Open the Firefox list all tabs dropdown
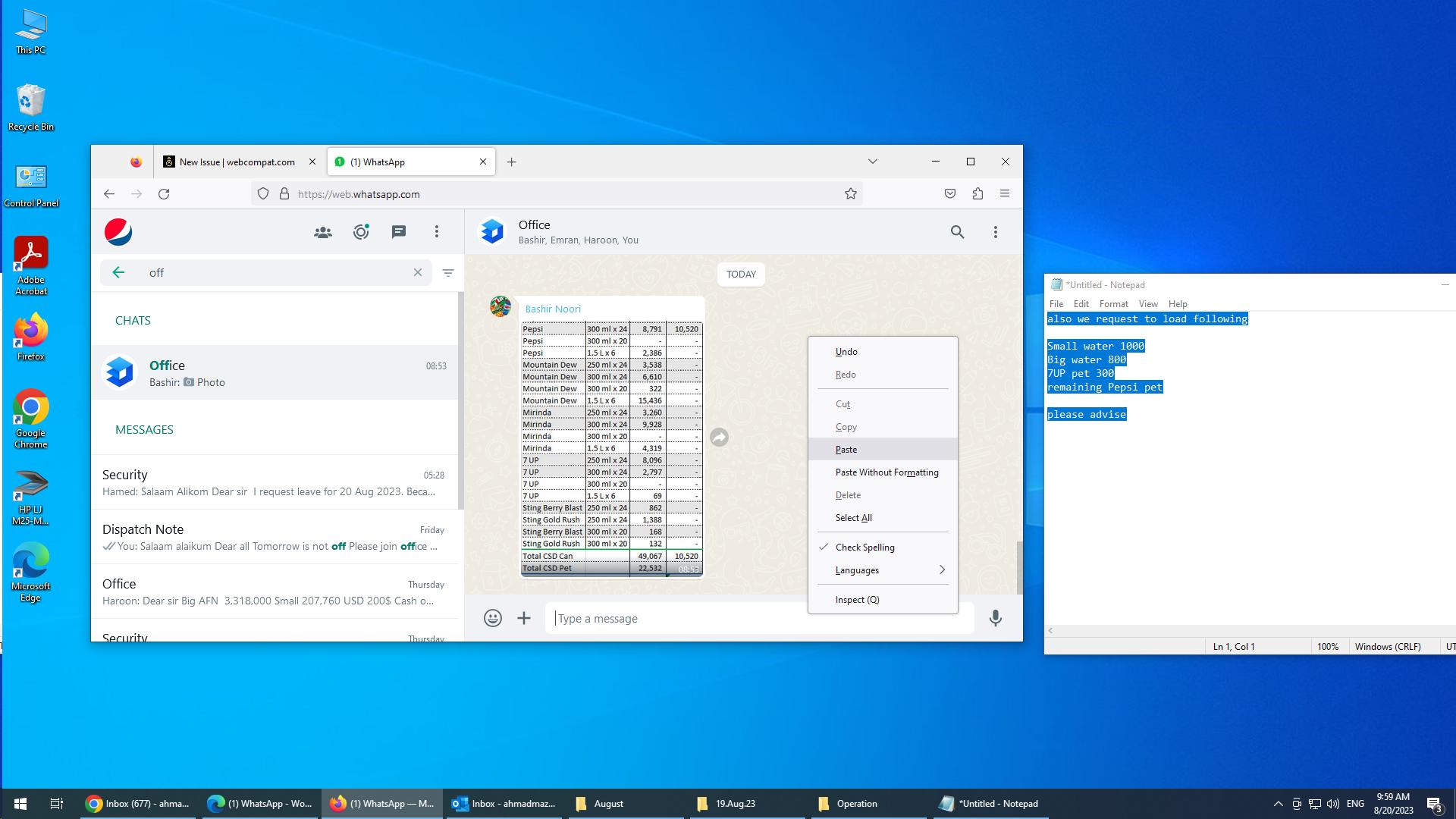 pyautogui.click(x=873, y=162)
